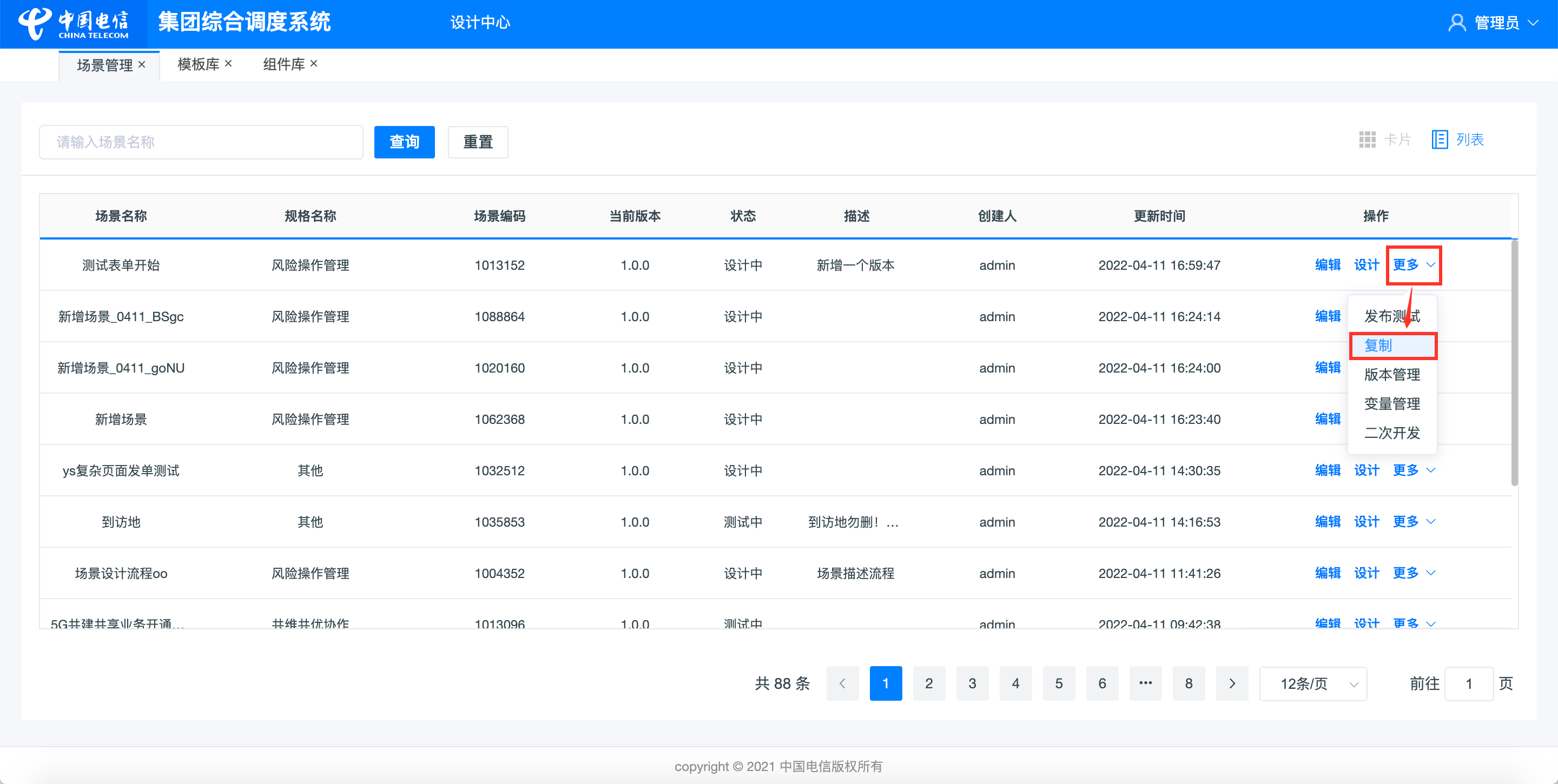Click the administrator user avatar icon
This screenshot has height=784, width=1558.
[1457, 23]
